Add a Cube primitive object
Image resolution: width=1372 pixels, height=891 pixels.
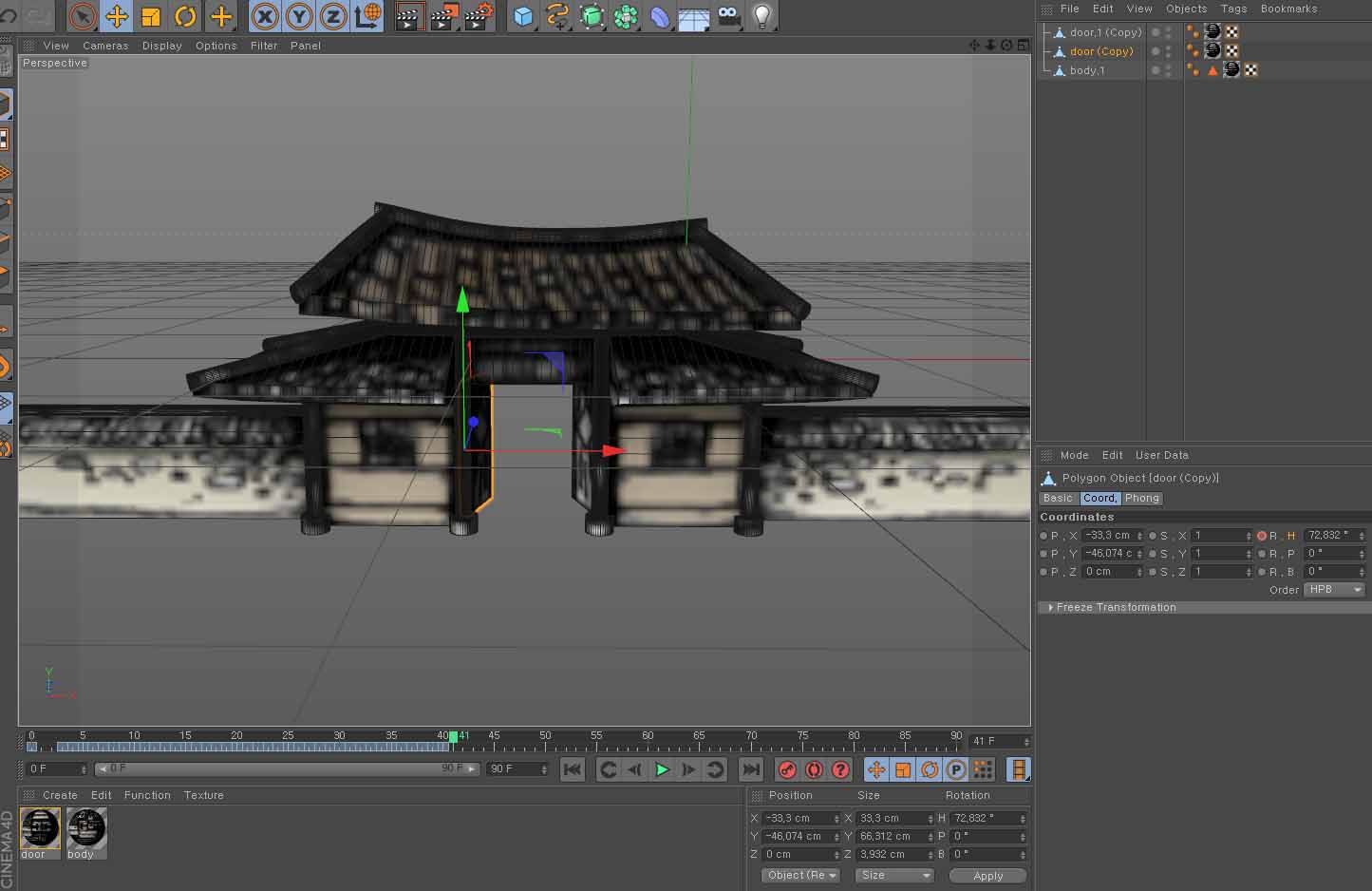click(523, 16)
